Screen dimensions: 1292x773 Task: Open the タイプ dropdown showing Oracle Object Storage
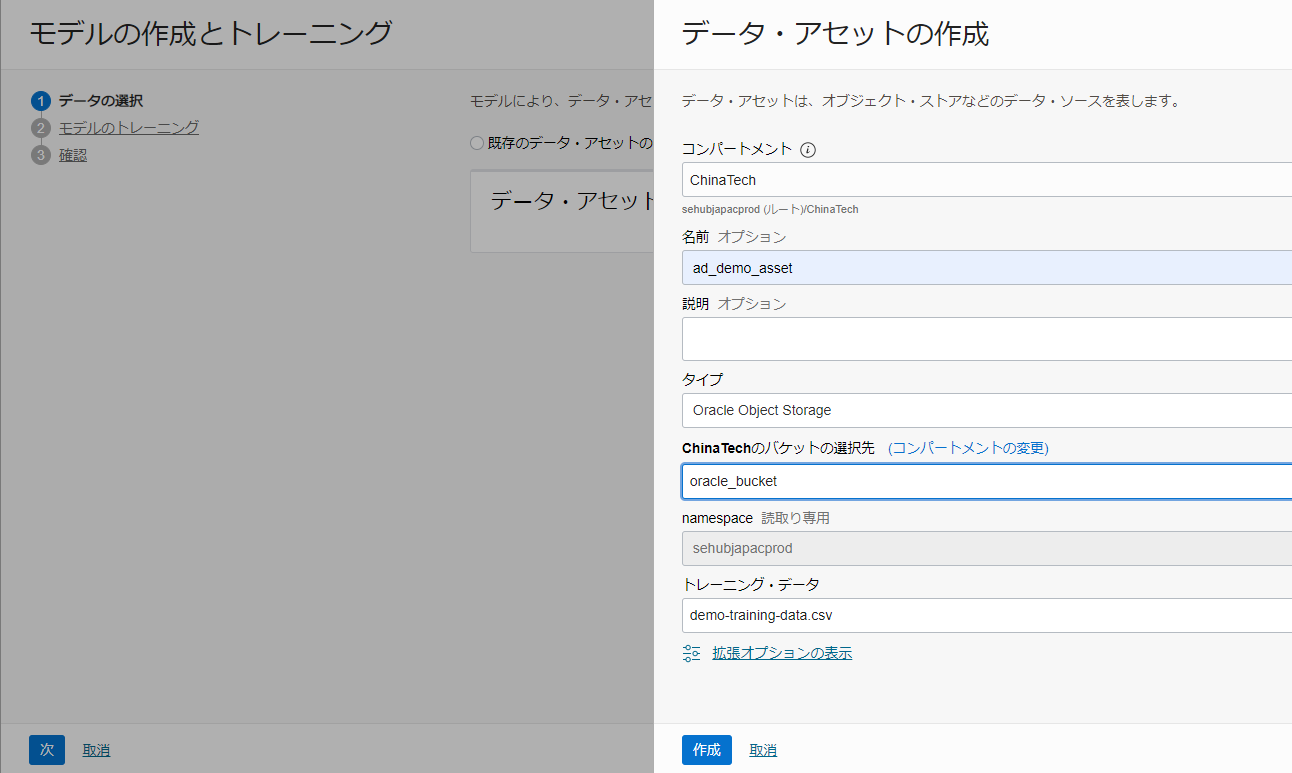[986, 410]
